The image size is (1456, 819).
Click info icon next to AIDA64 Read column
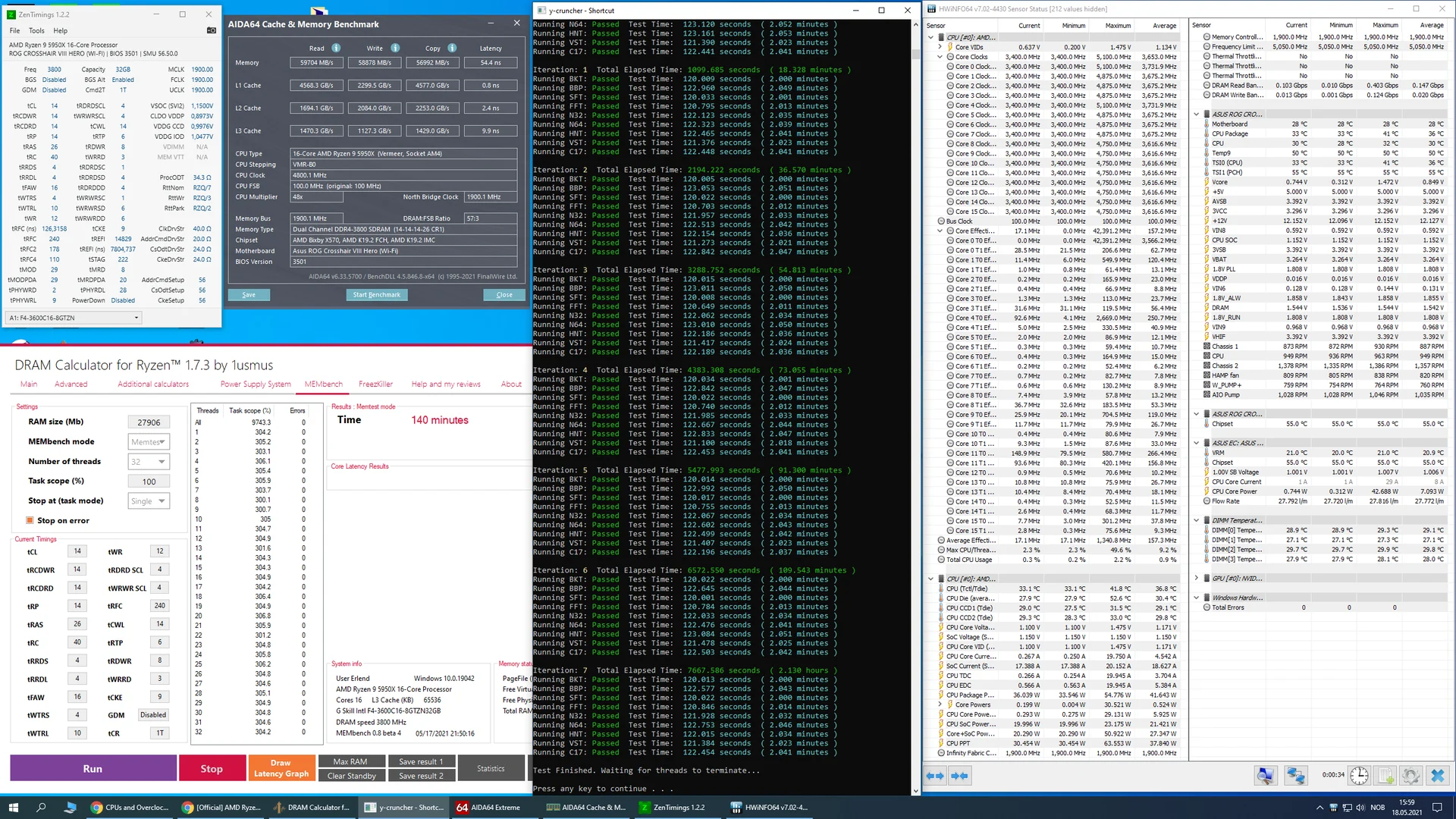336,48
